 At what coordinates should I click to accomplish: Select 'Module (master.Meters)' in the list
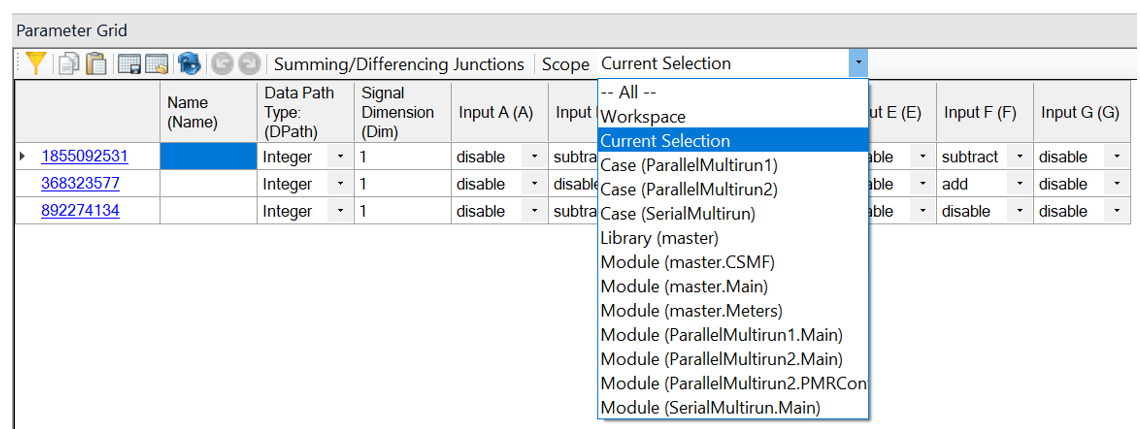[691, 310]
